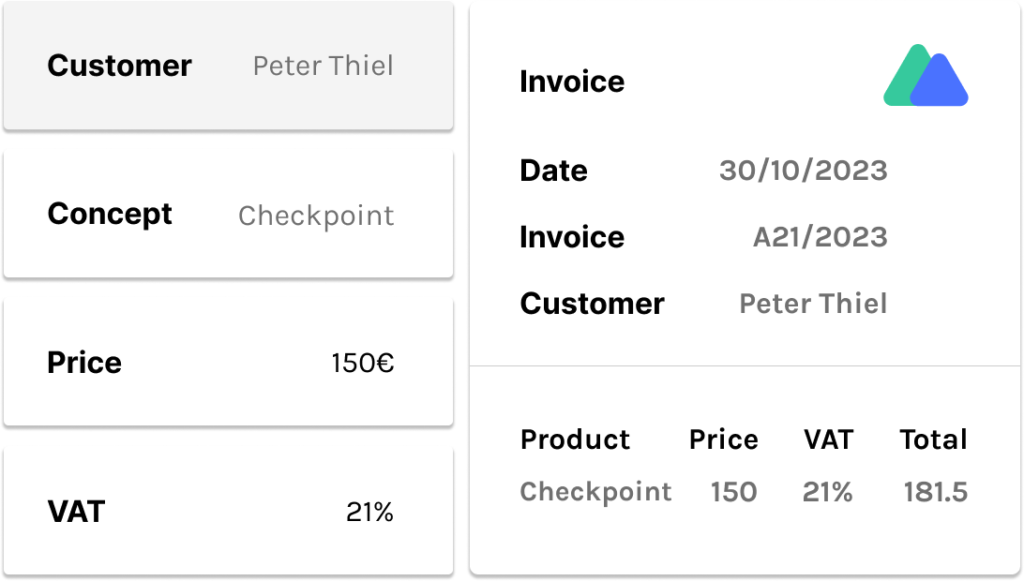Viewport: 1024px width, 581px height.
Task: Select the Checkpoint product row entry
Action: (x=596, y=492)
